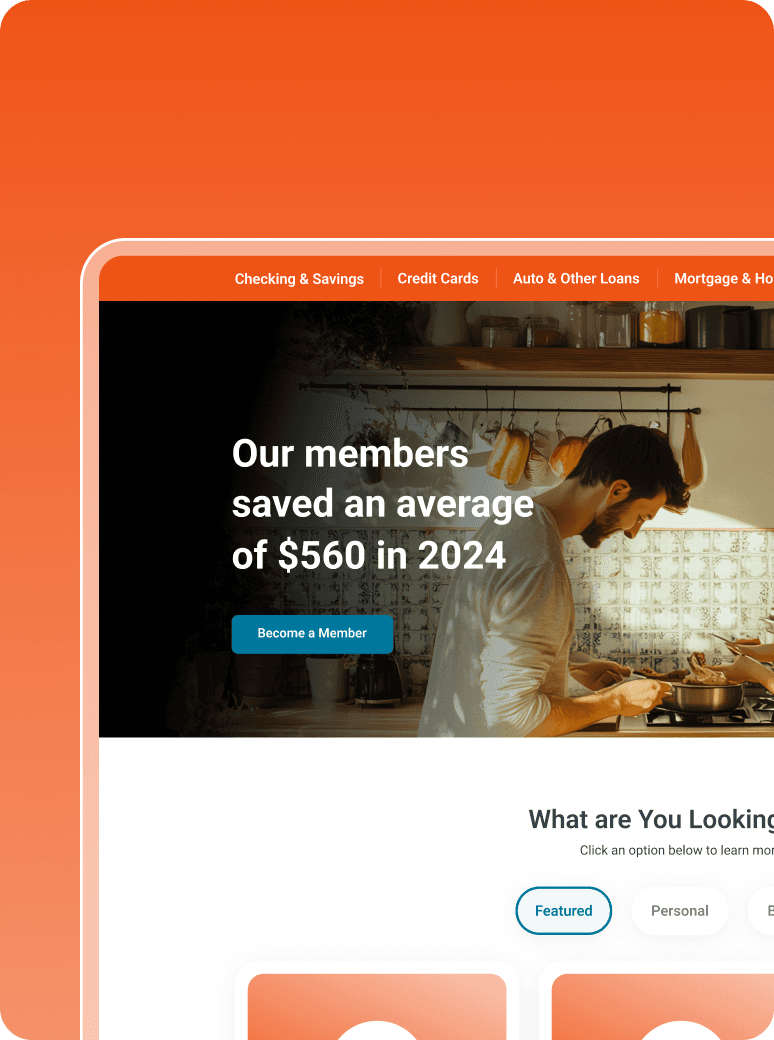Image resolution: width=774 pixels, height=1040 pixels.
Task: Click the orange background above the browser mockup
Action: pos(387,119)
